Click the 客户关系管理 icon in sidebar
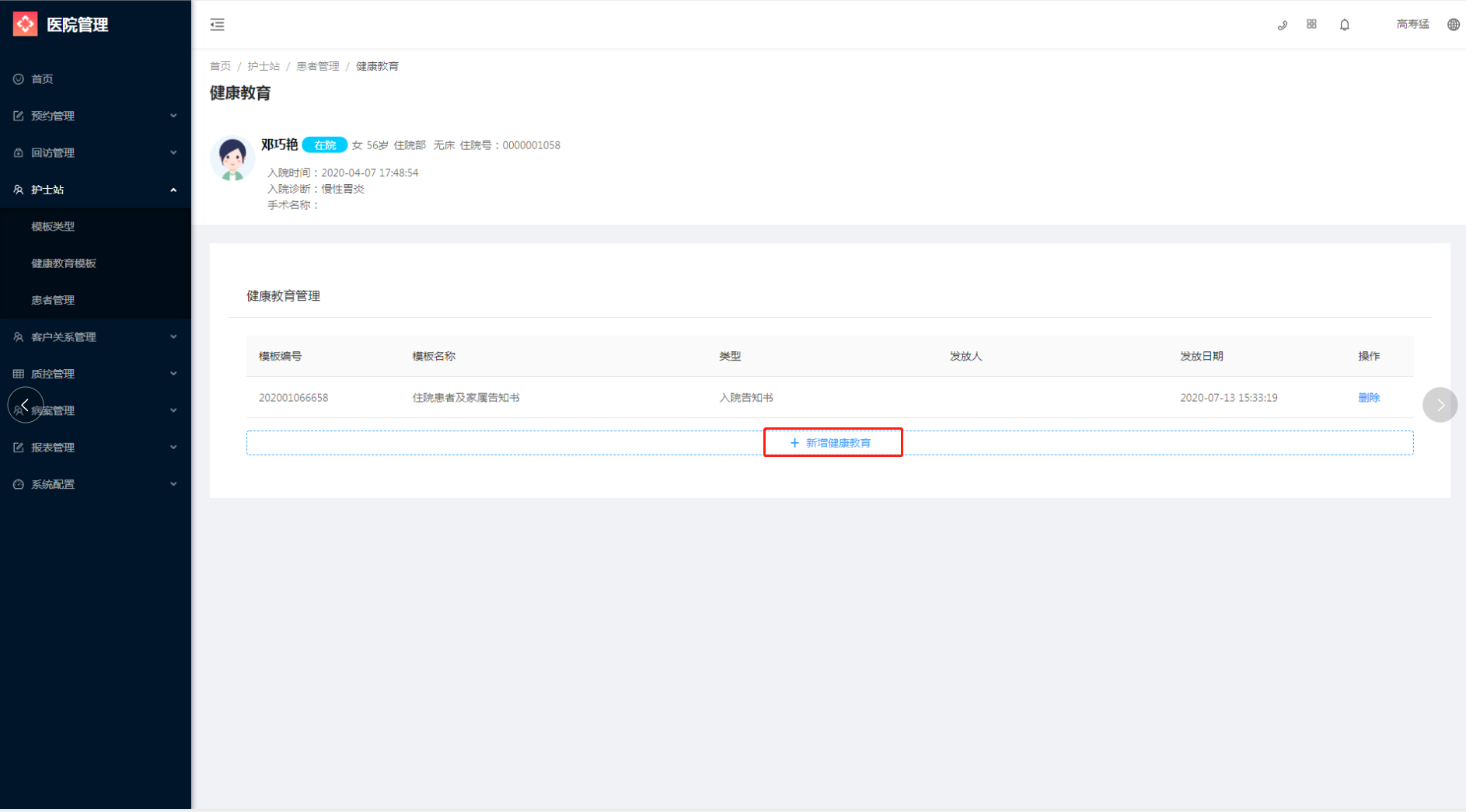The width and height of the screenshot is (1466, 812). click(19, 337)
